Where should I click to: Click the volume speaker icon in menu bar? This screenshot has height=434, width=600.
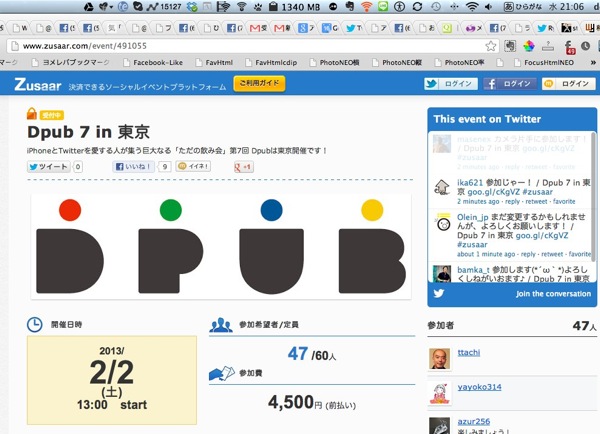coord(489,7)
